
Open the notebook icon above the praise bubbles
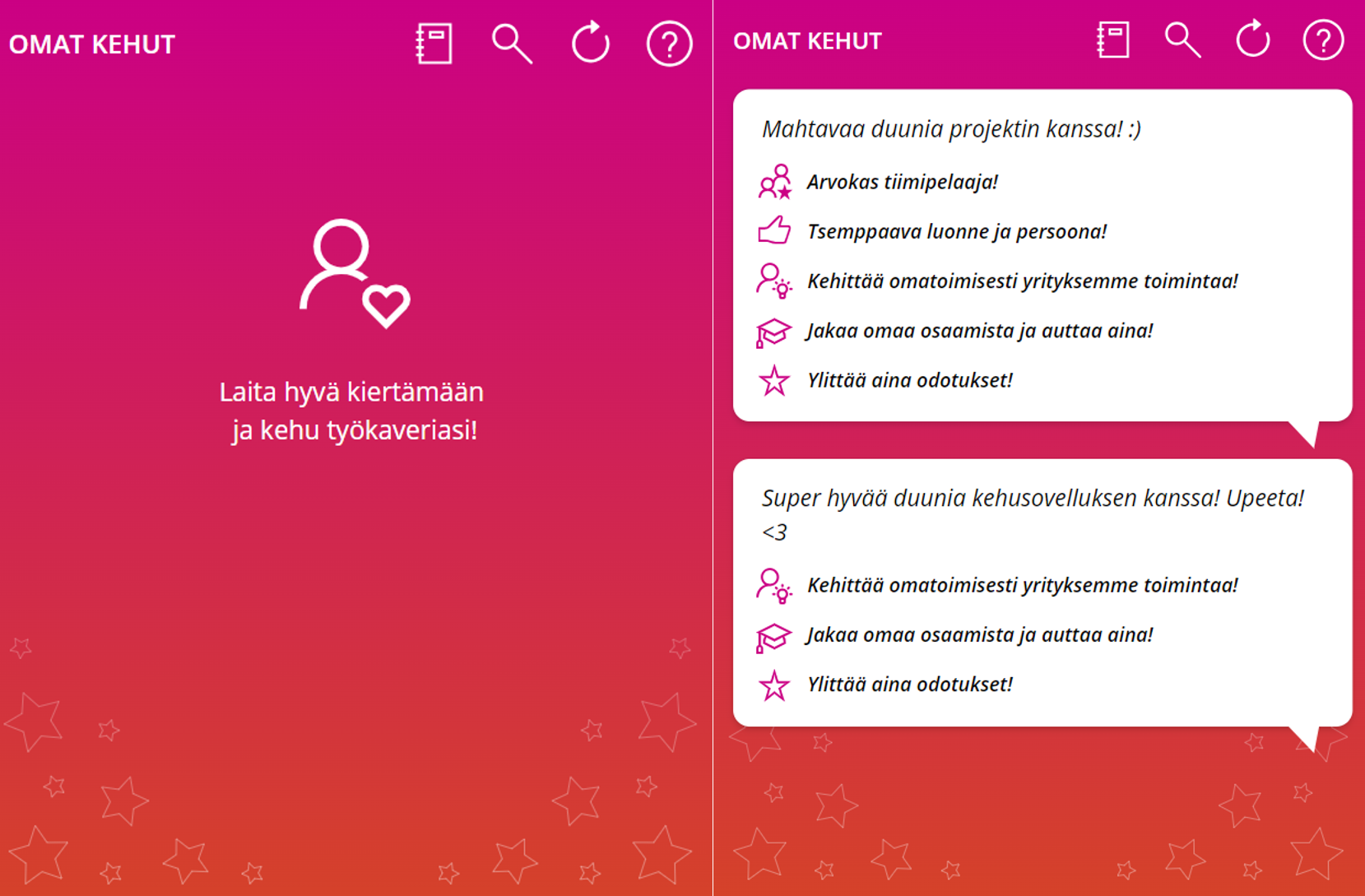tap(1112, 40)
